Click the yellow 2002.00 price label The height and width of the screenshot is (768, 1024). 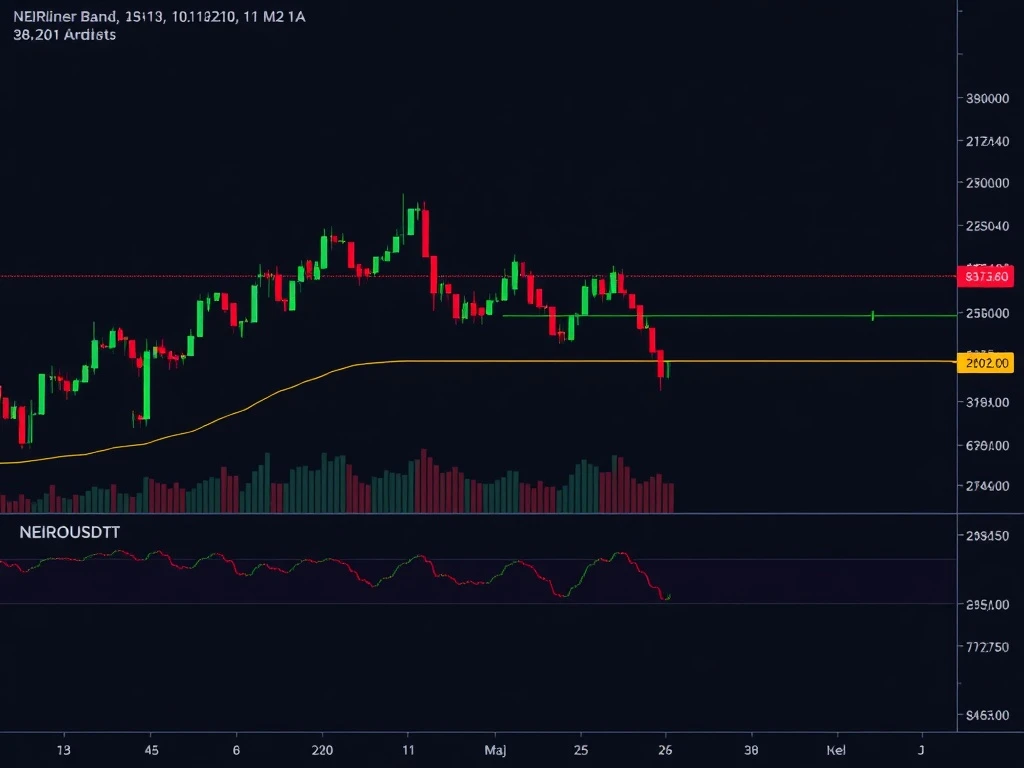pyautogui.click(x=985, y=362)
